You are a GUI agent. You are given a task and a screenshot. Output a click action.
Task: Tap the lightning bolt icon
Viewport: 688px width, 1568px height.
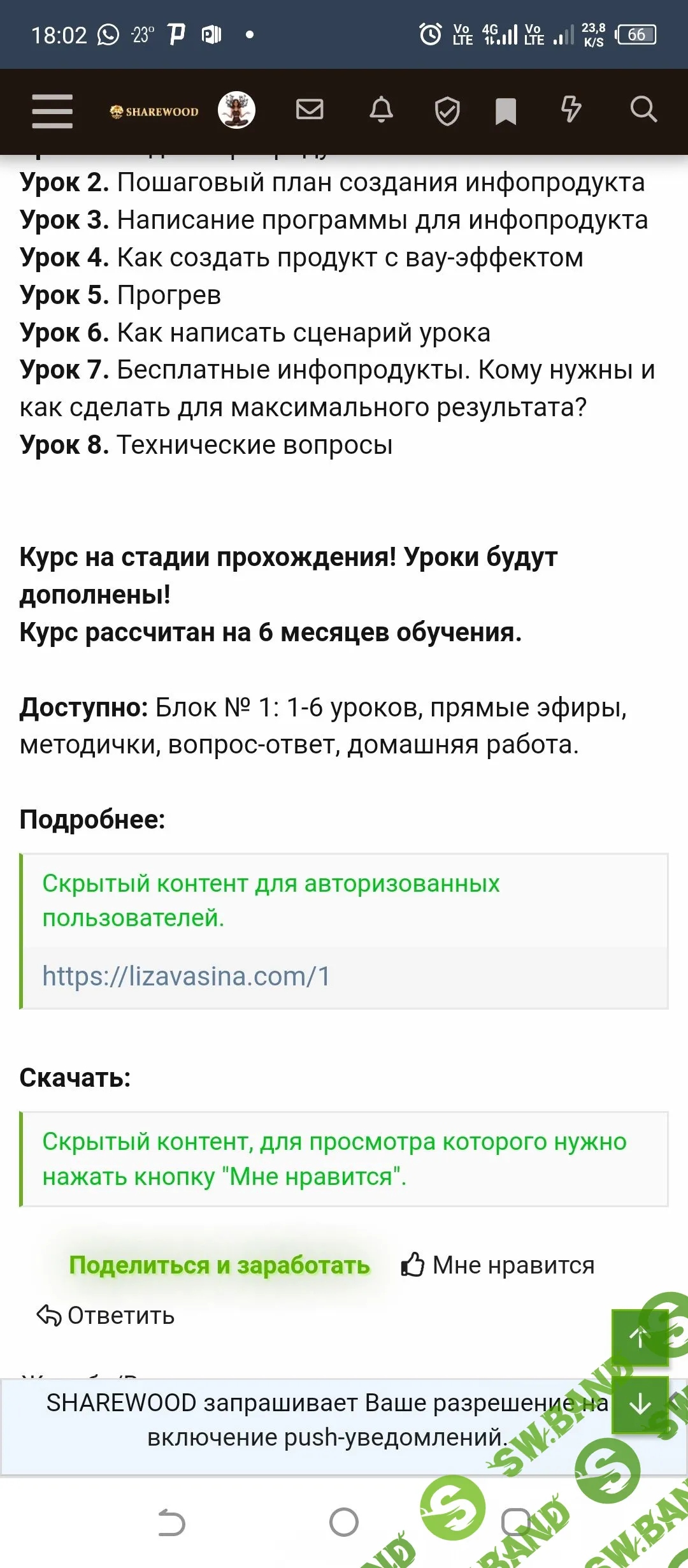[571, 109]
